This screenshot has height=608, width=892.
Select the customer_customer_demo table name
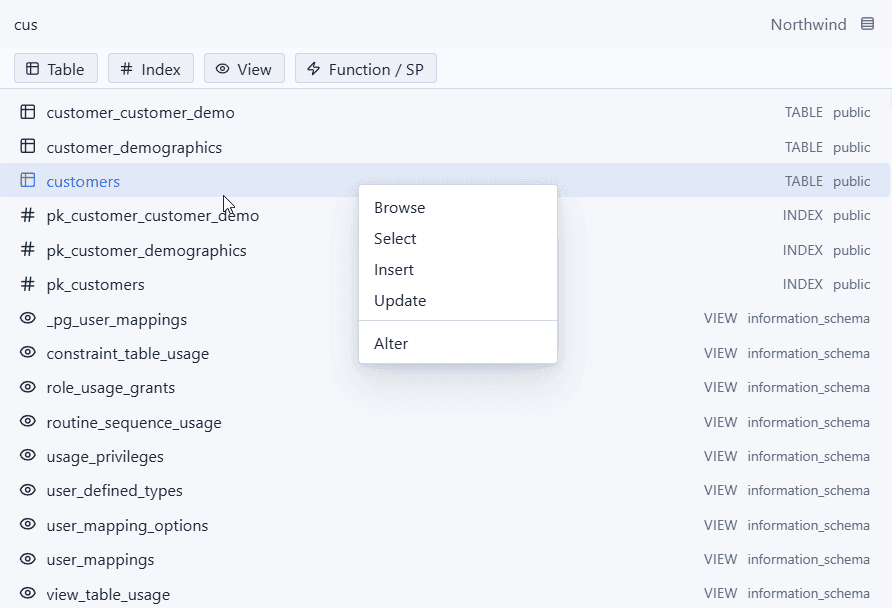141,113
